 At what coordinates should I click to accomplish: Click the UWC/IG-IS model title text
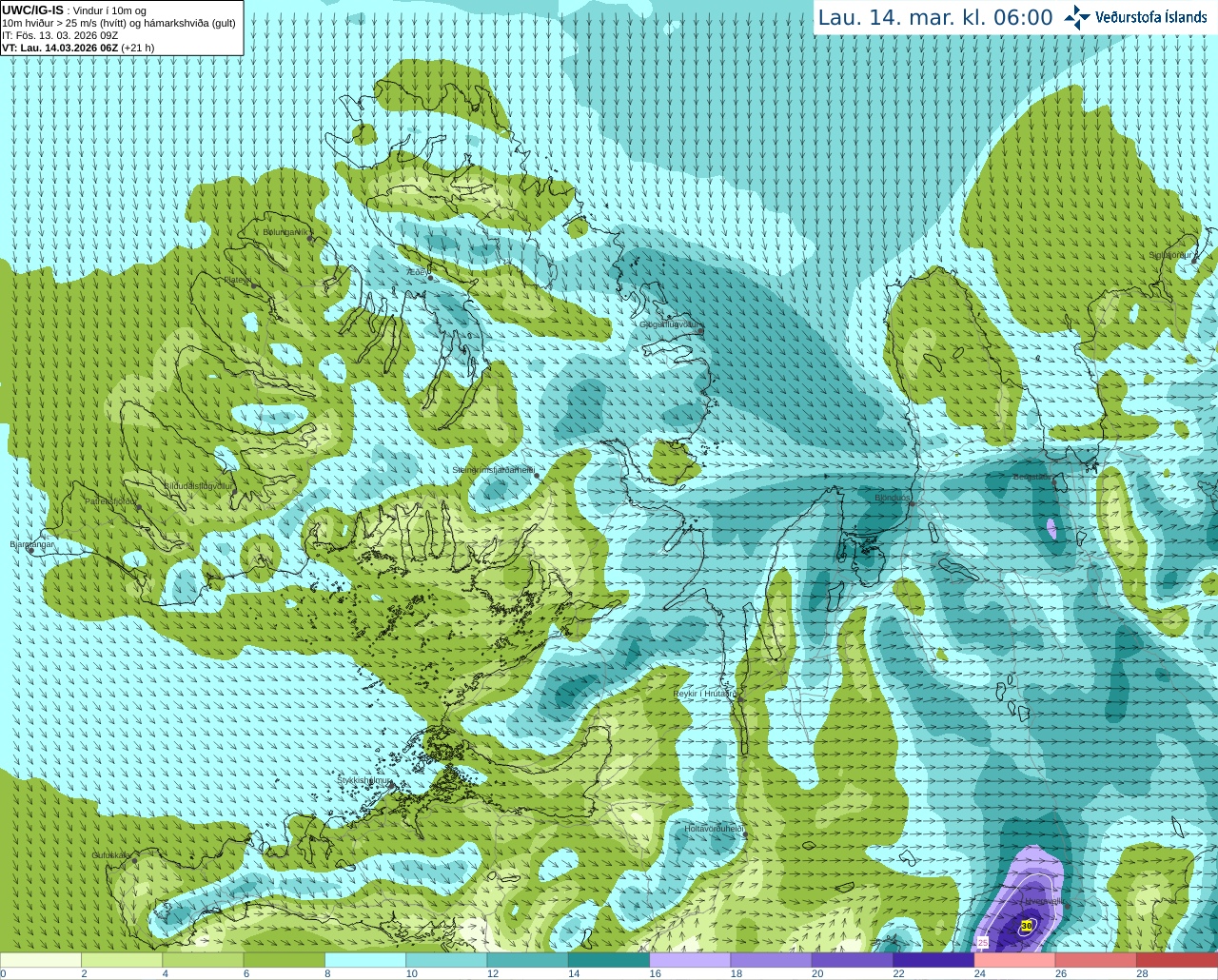coord(33,10)
